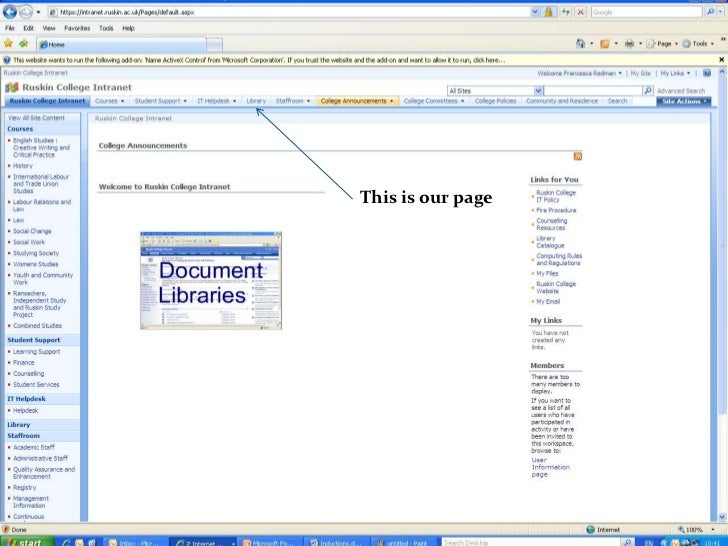Open the Edit menu
This screenshot has height=546, width=728.
[28, 28]
